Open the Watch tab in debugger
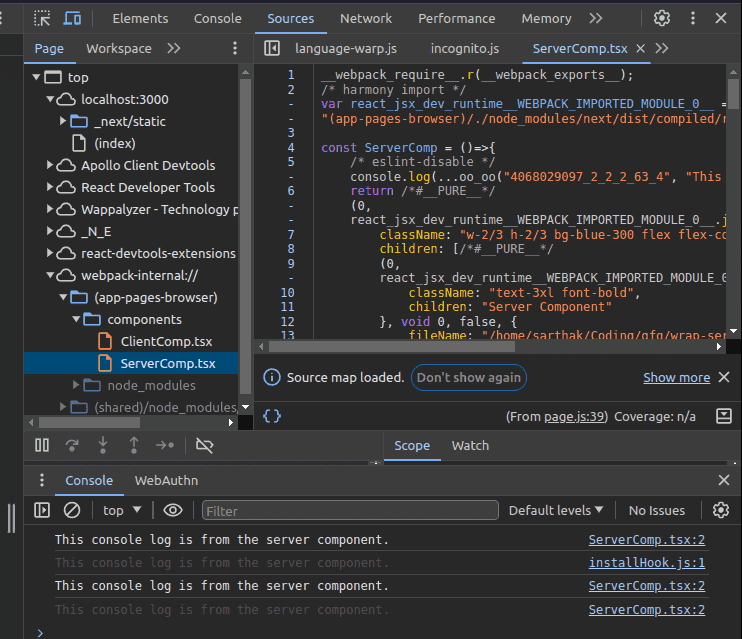Screen dimensions: 742x639 coord(470,445)
